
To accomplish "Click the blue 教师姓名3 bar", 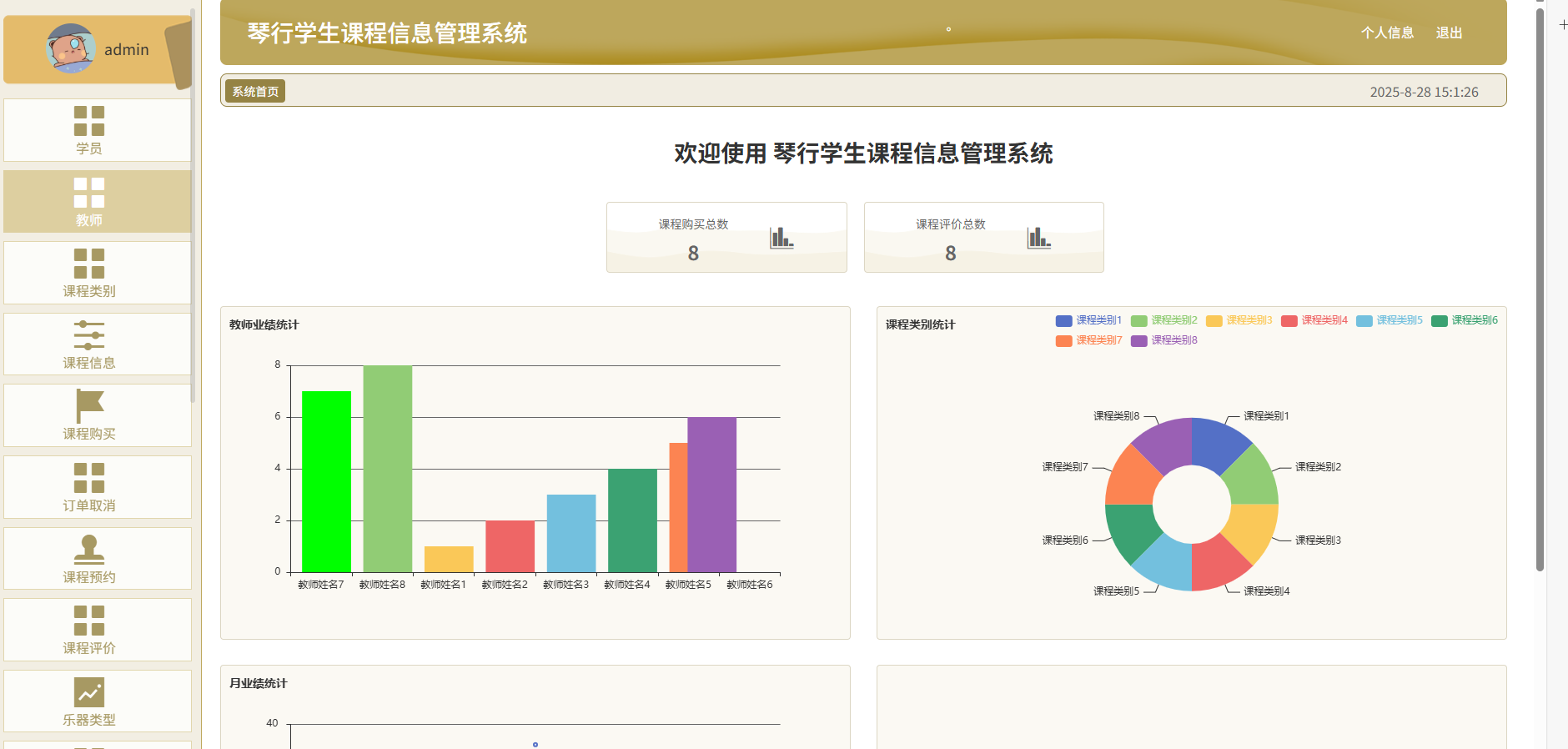I will [571, 533].
